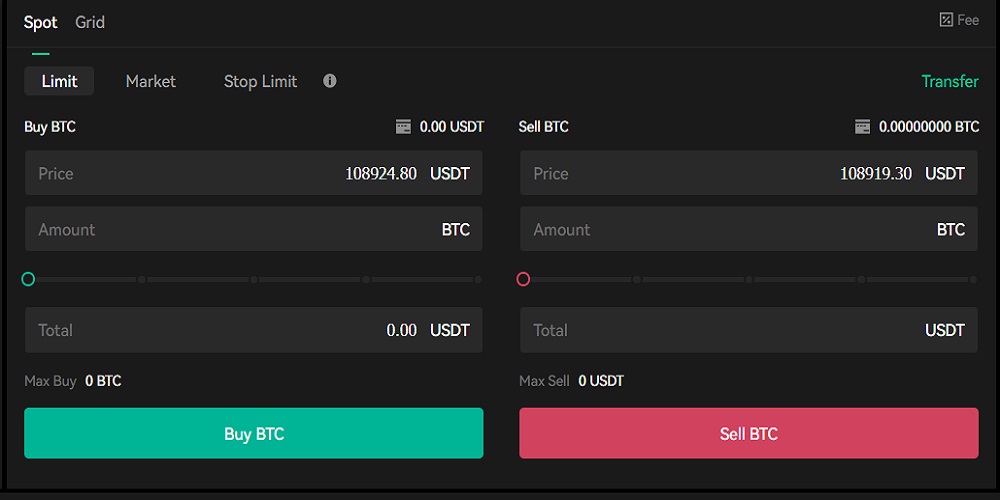Click the wallet icon beside 0.00000000 BTC
Image resolution: width=1000 pixels, height=500 pixels.
[862, 127]
